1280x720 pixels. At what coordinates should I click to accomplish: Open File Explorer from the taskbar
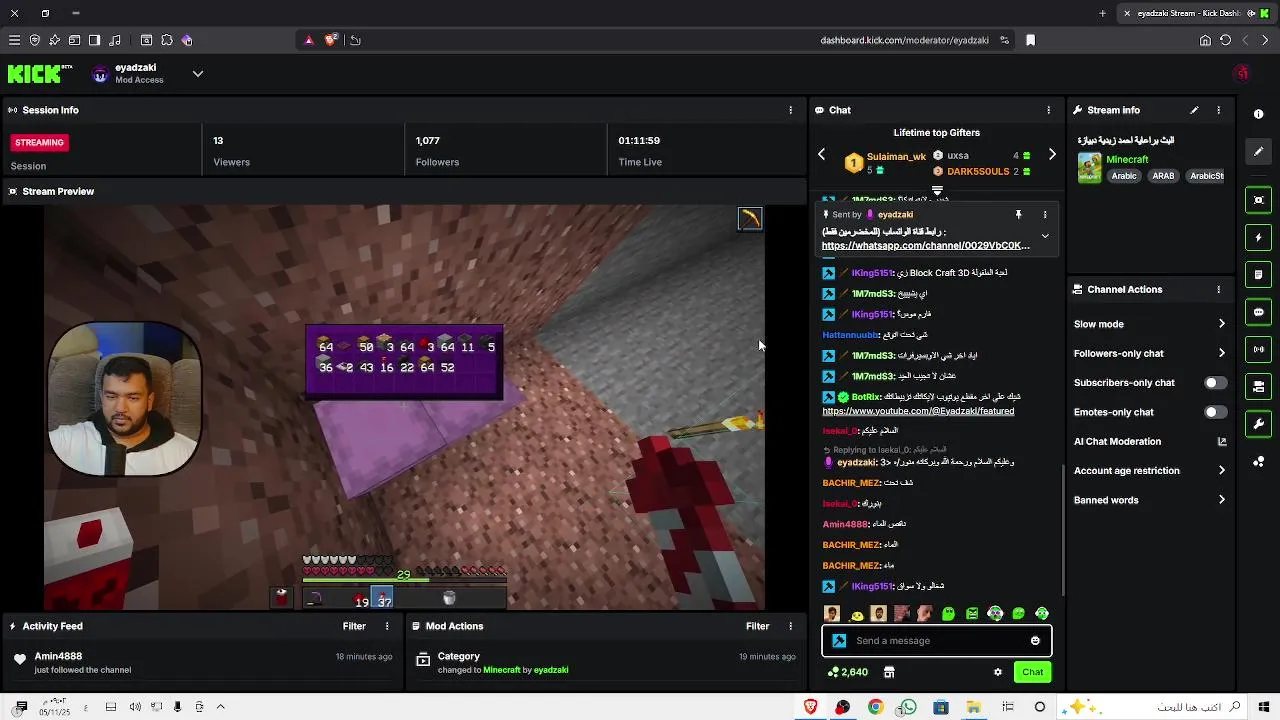pyautogui.click(x=973, y=707)
